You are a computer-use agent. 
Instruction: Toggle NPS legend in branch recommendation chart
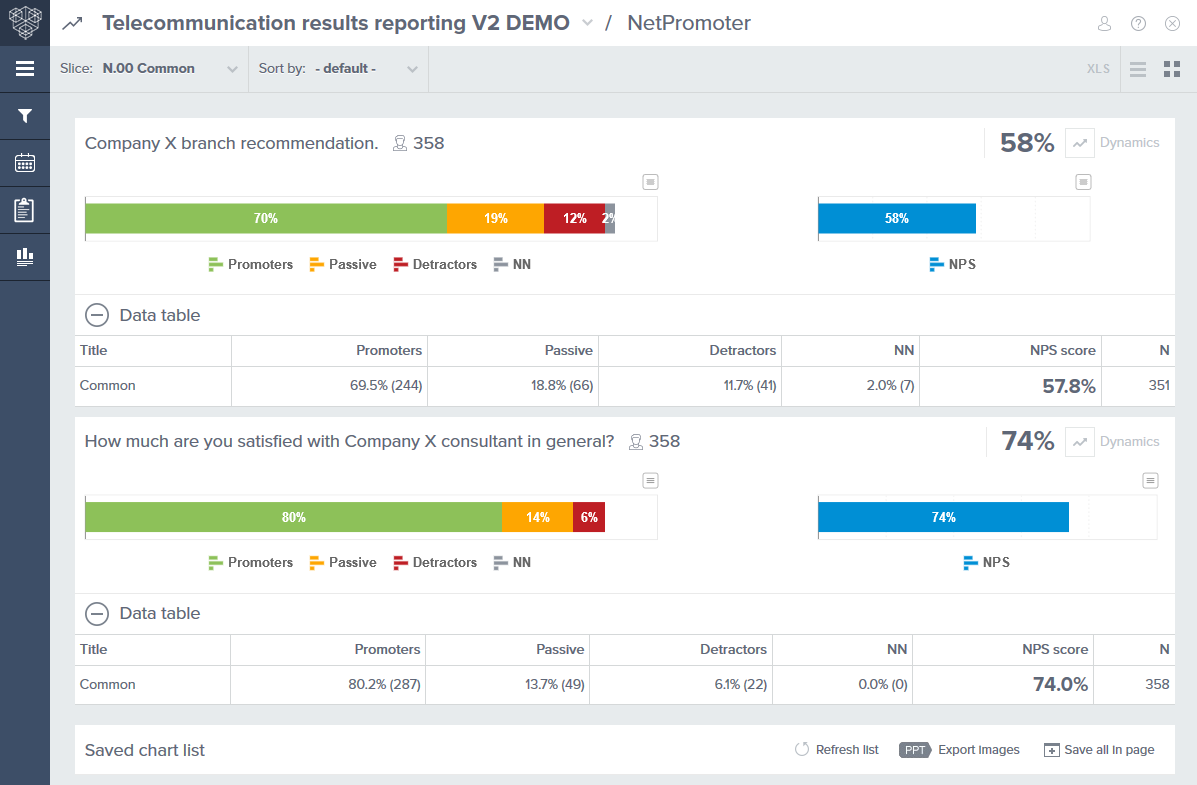pos(953,264)
